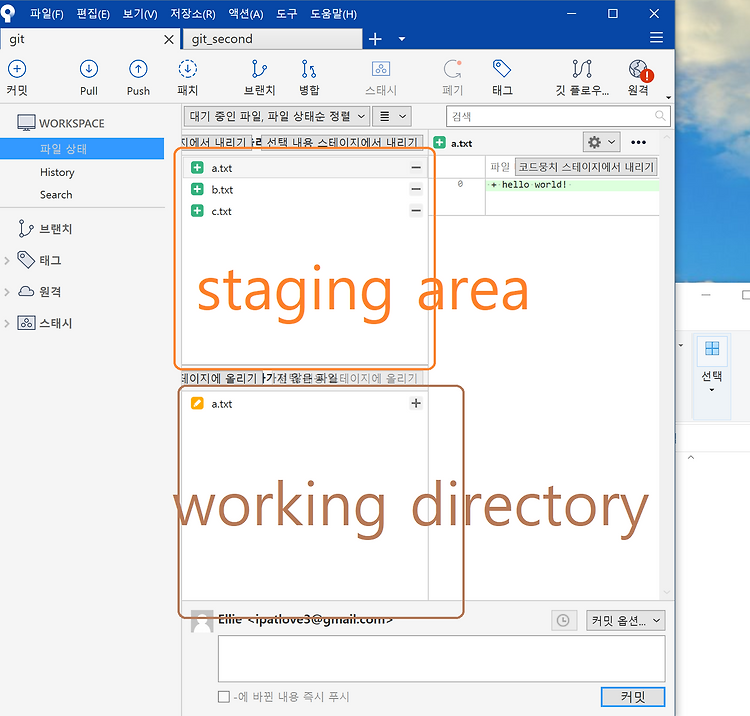Open the Help (도움말) menu
This screenshot has height=716, width=750.
tap(333, 14)
